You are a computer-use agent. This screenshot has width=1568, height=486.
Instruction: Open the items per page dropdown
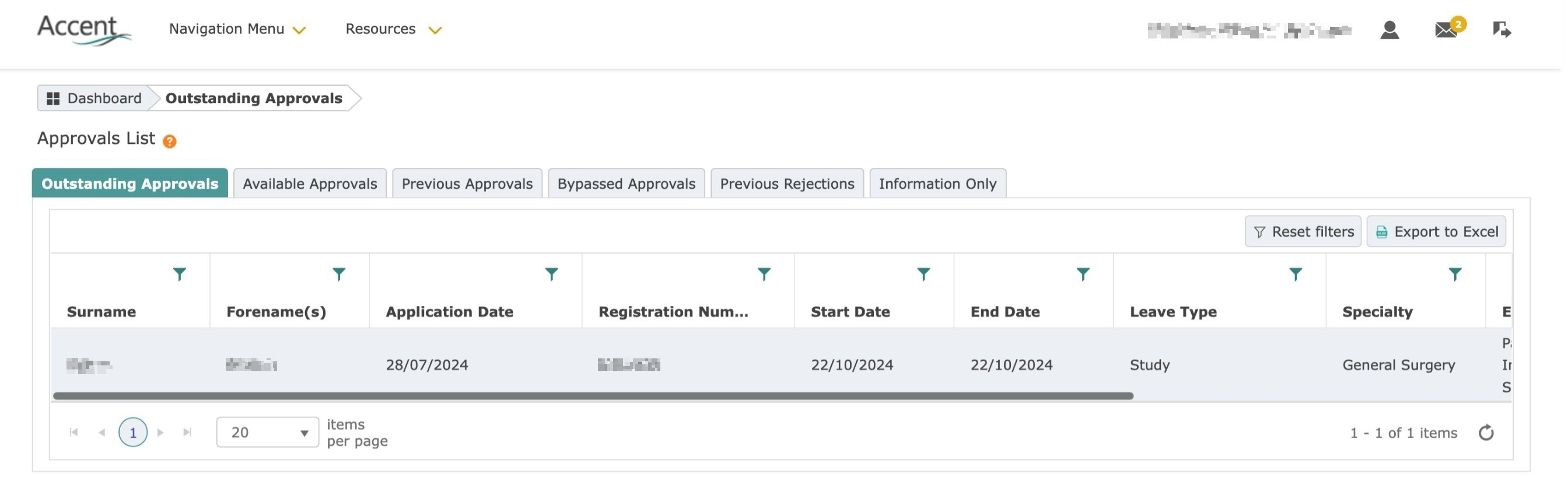point(267,432)
